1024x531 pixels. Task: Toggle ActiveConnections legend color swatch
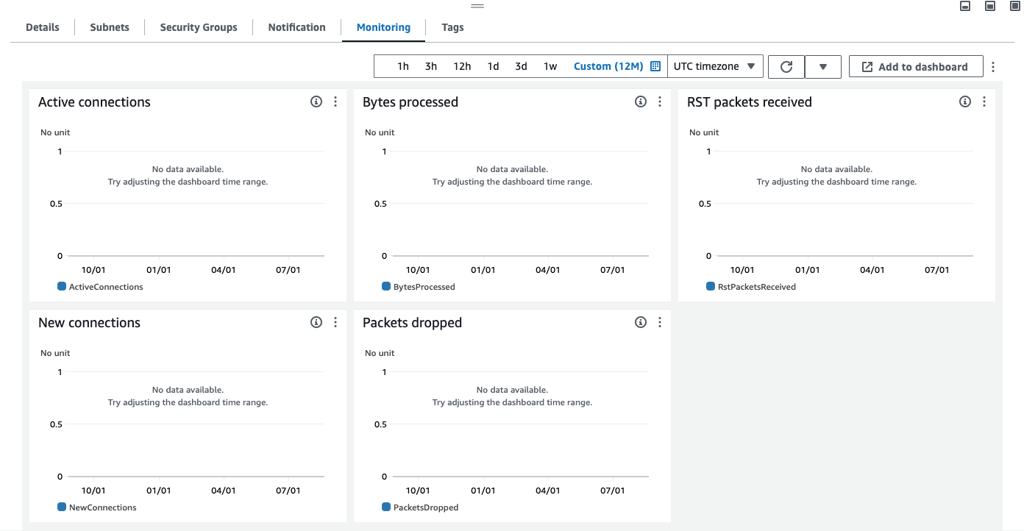click(x=61, y=286)
